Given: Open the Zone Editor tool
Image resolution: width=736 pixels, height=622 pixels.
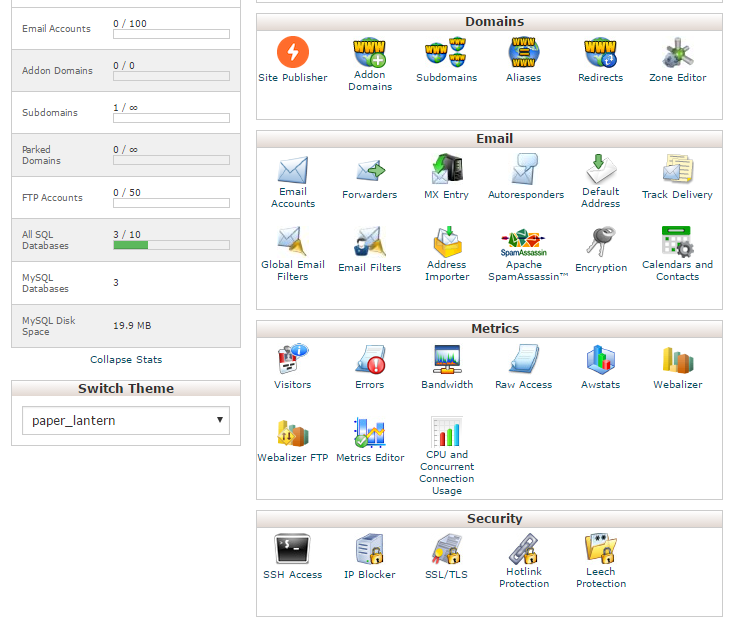Looking at the screenshot, I should (x=677, y=52).
